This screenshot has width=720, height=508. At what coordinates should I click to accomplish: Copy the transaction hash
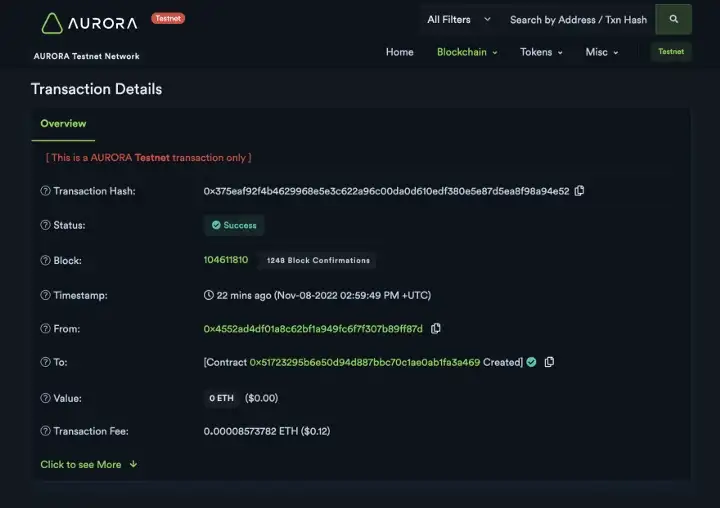tap(579, 191)
